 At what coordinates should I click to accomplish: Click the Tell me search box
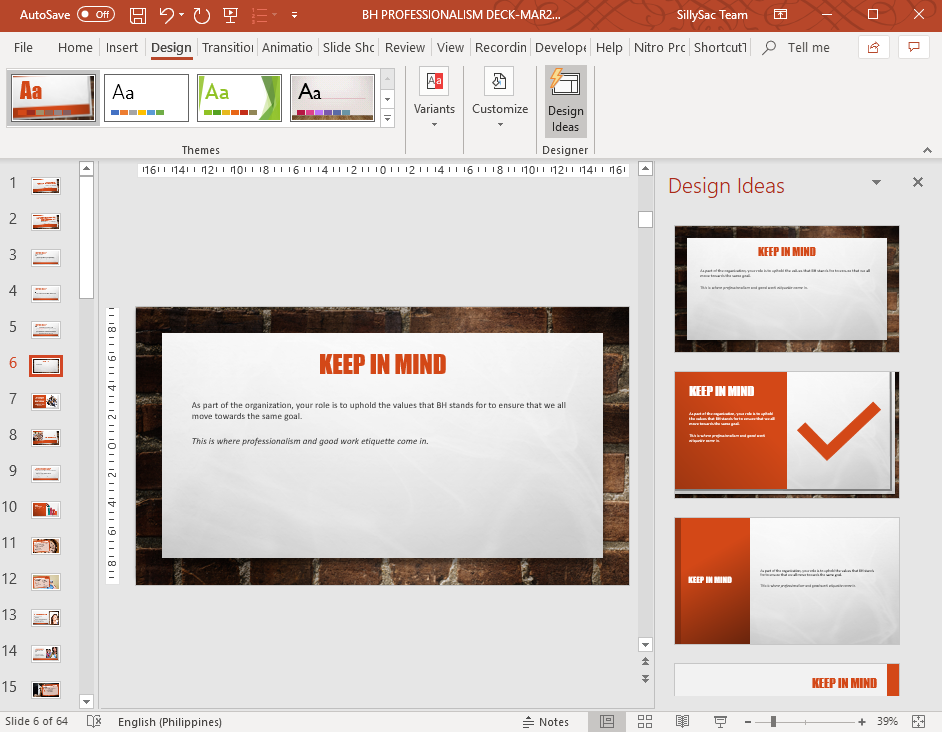(797, 47)
